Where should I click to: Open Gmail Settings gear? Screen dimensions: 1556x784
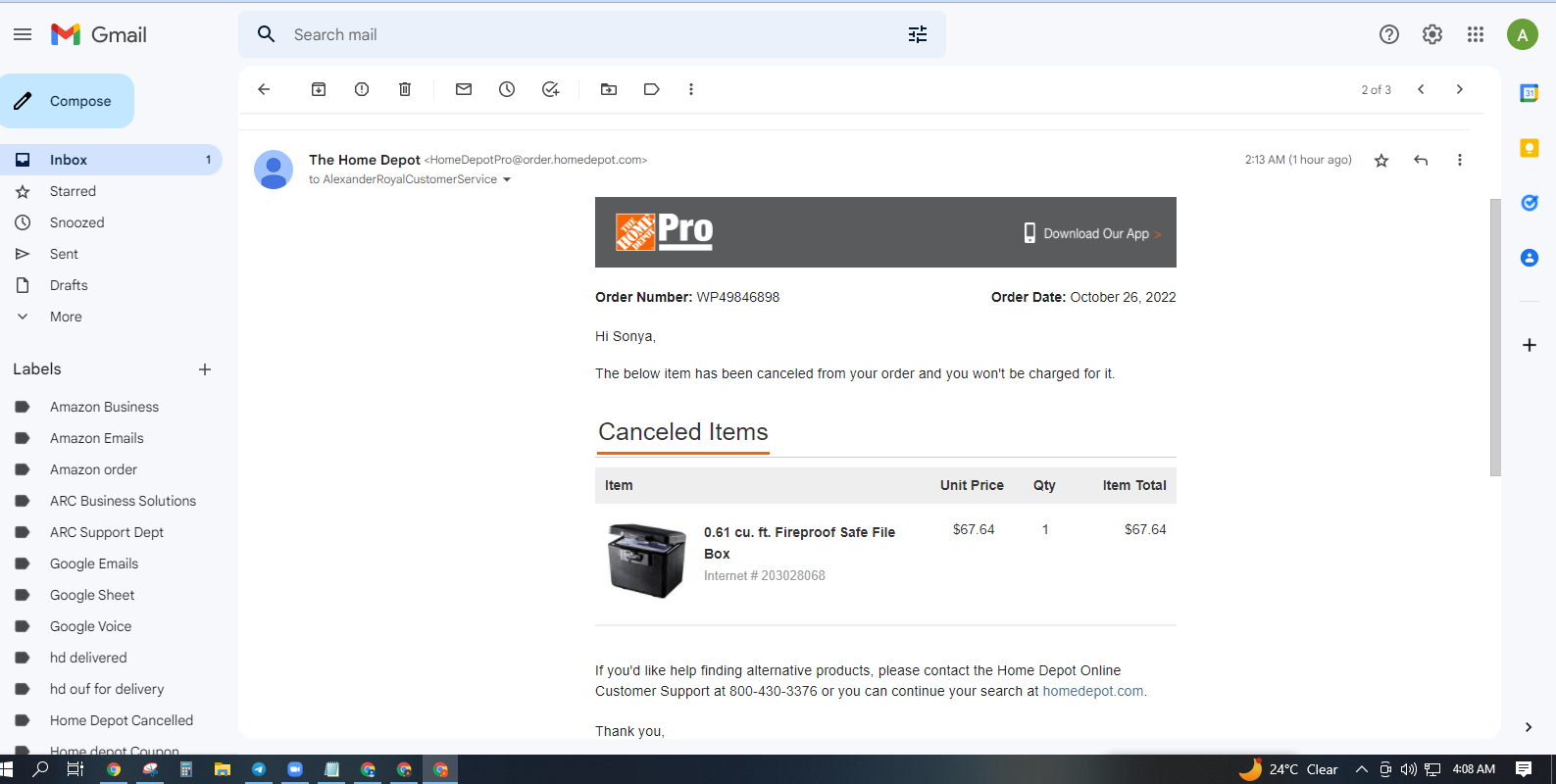click(1432, 34)
